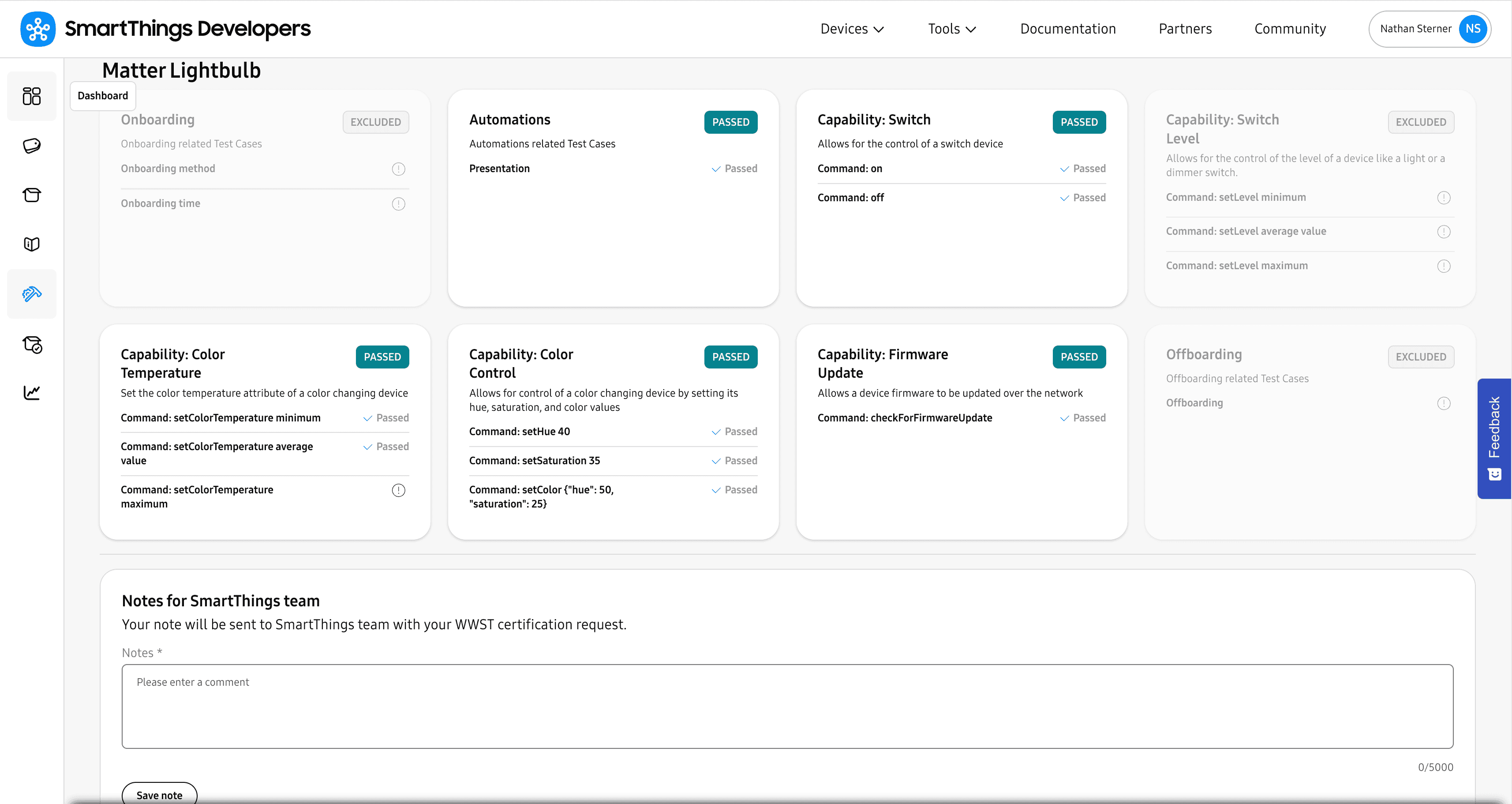Click the Matter Lightbulb page heading
Screen dimensions: 1512x804
click(x=181, y=71)
